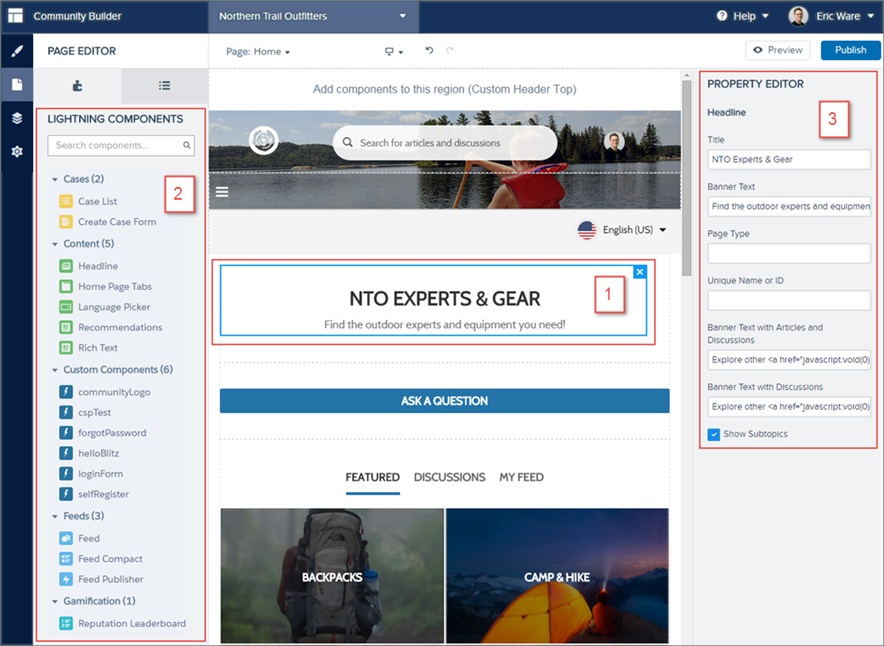This screenshot has width=884, height=646.
Task: Select the Rich Text component icon
Action: pos(66,348)
